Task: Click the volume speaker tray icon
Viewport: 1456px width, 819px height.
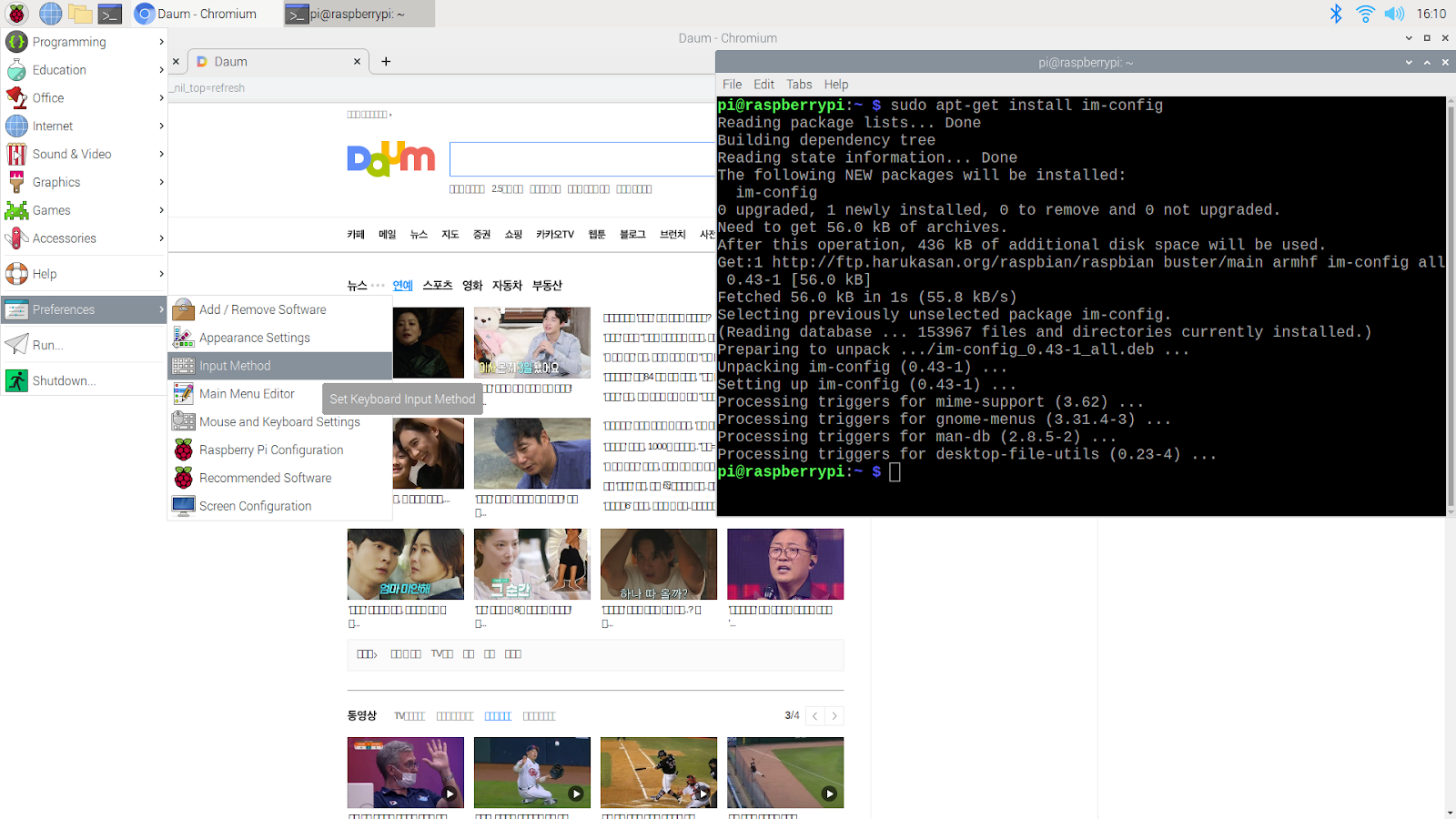Action: pyautogui.click(x=1394, y=14)
